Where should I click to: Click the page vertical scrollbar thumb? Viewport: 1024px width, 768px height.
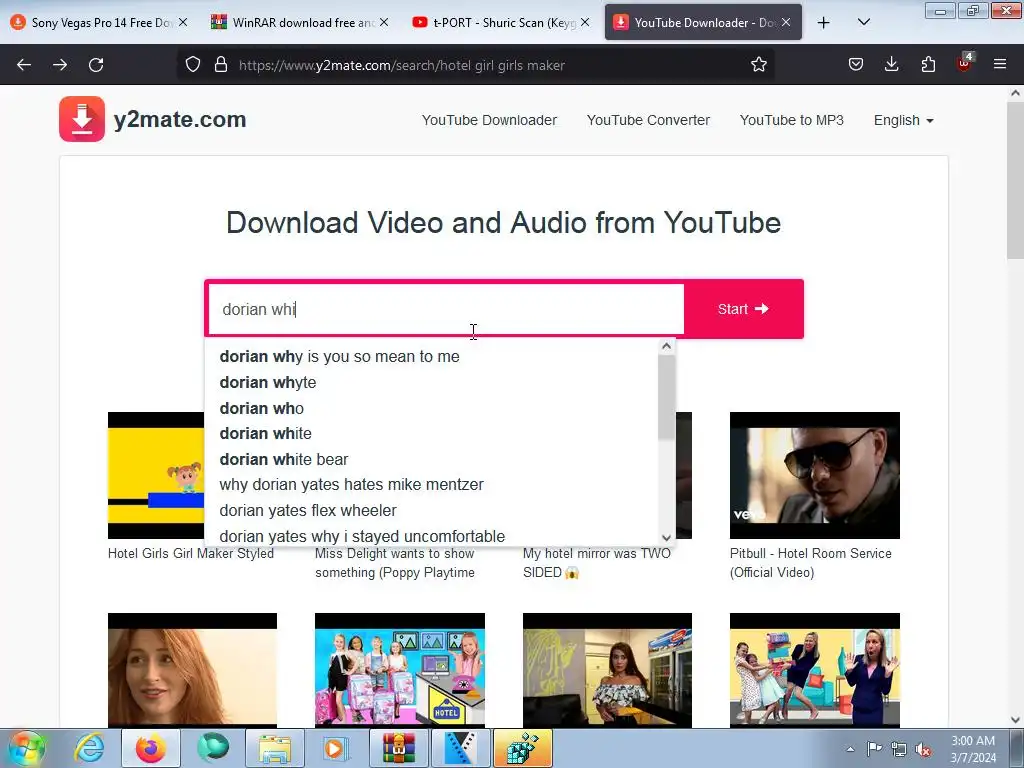(x=1015, y=180)
